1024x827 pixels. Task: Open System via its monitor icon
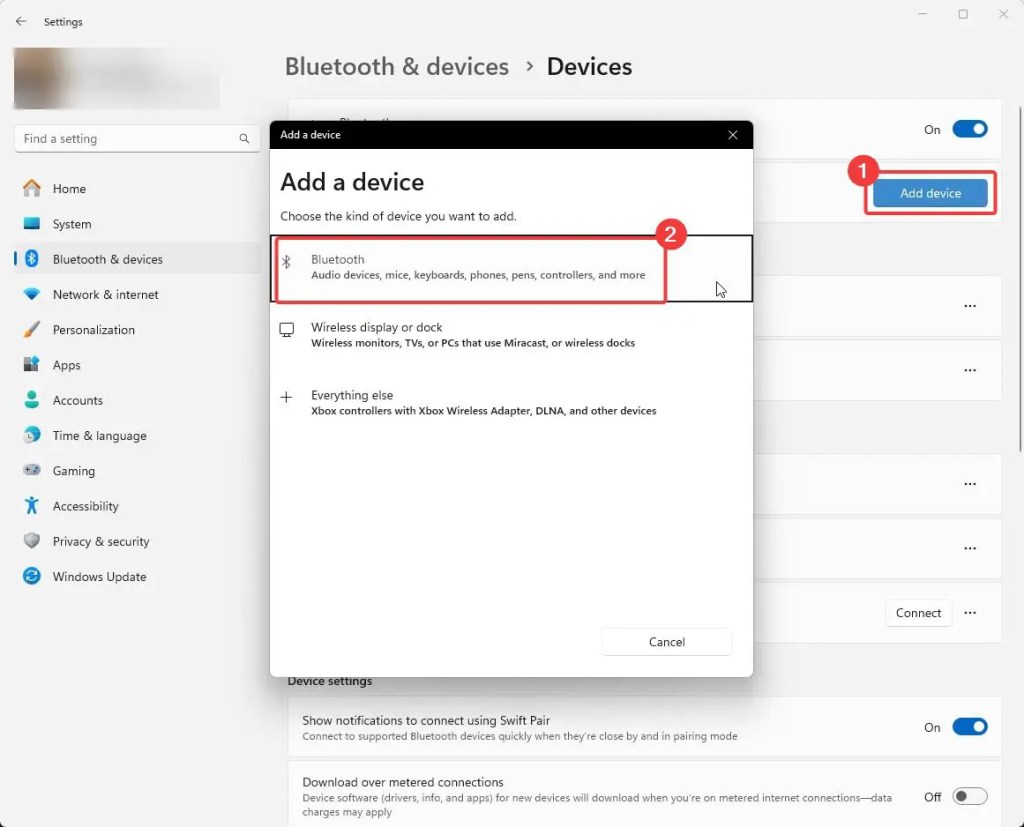point(31,223)
